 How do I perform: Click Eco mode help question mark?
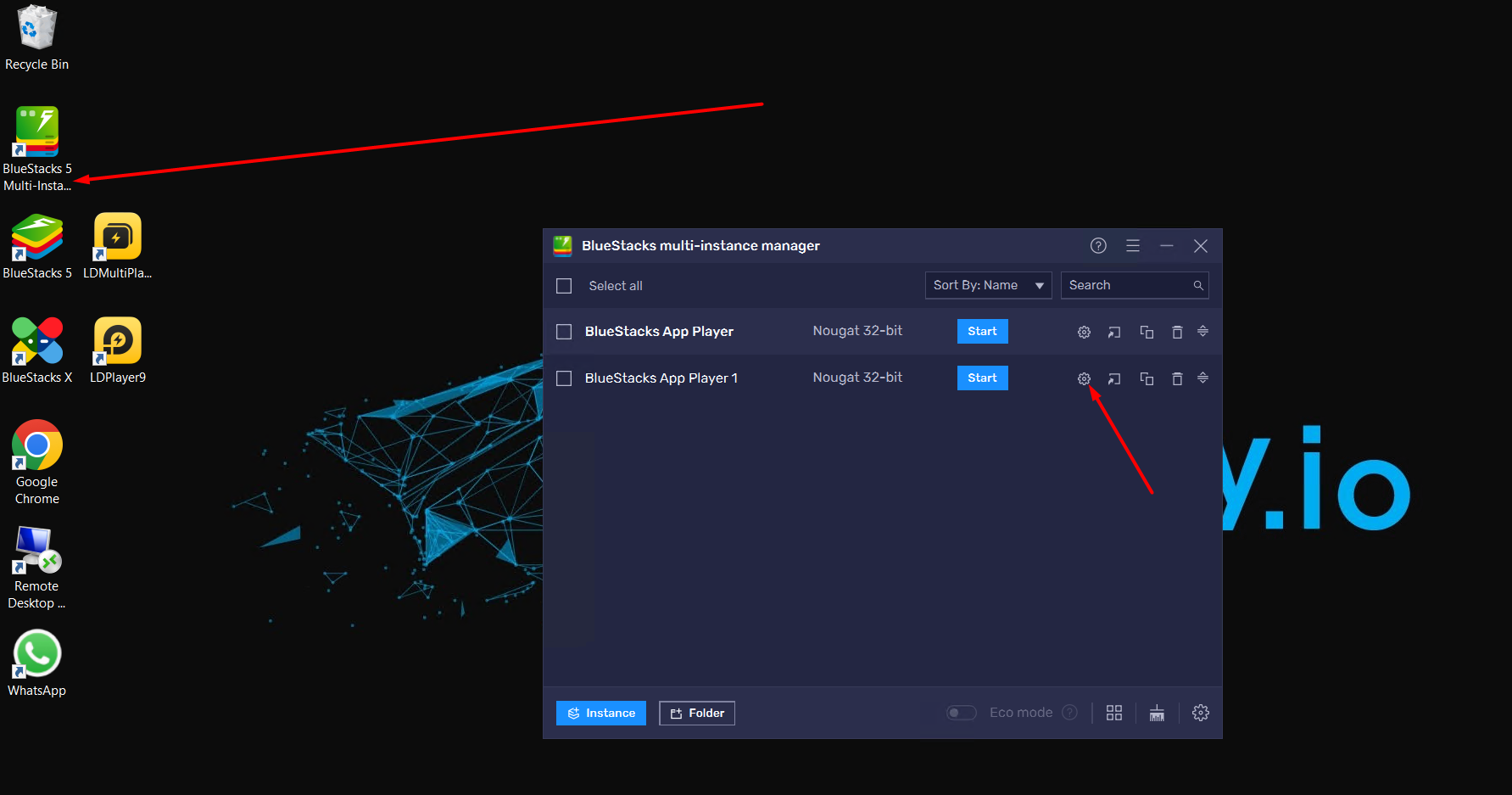1070,712
